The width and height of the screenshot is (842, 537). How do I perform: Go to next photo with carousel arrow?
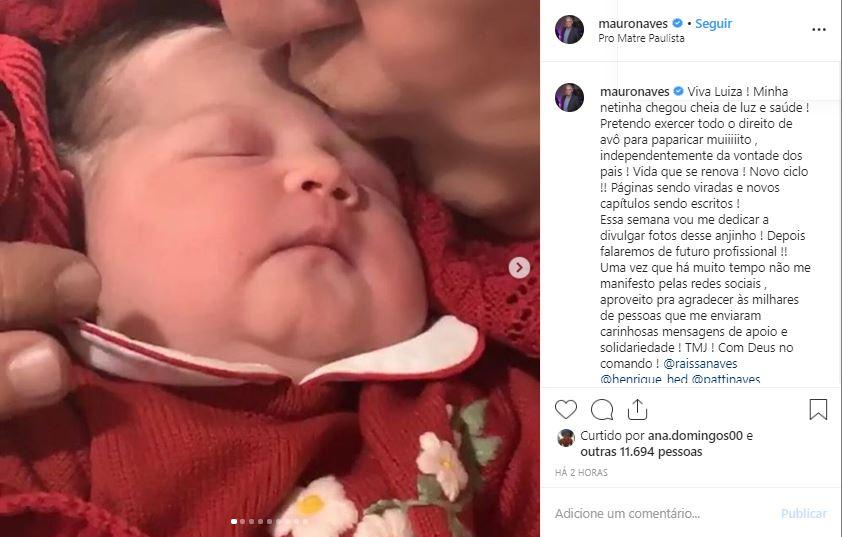coord(519,267)
